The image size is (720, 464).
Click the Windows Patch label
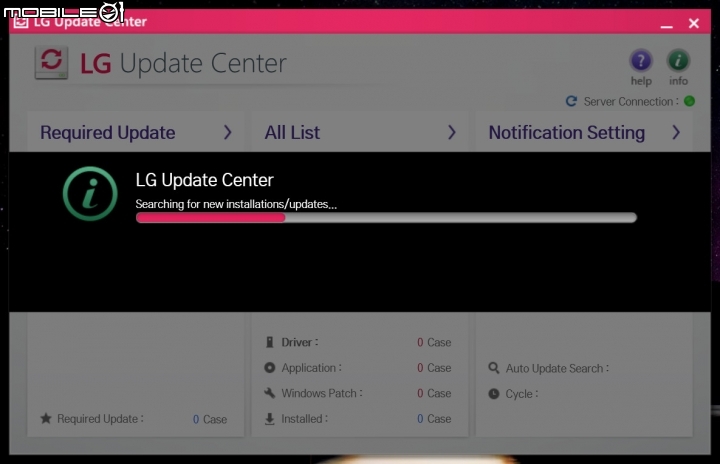click(x=322, y=393)
